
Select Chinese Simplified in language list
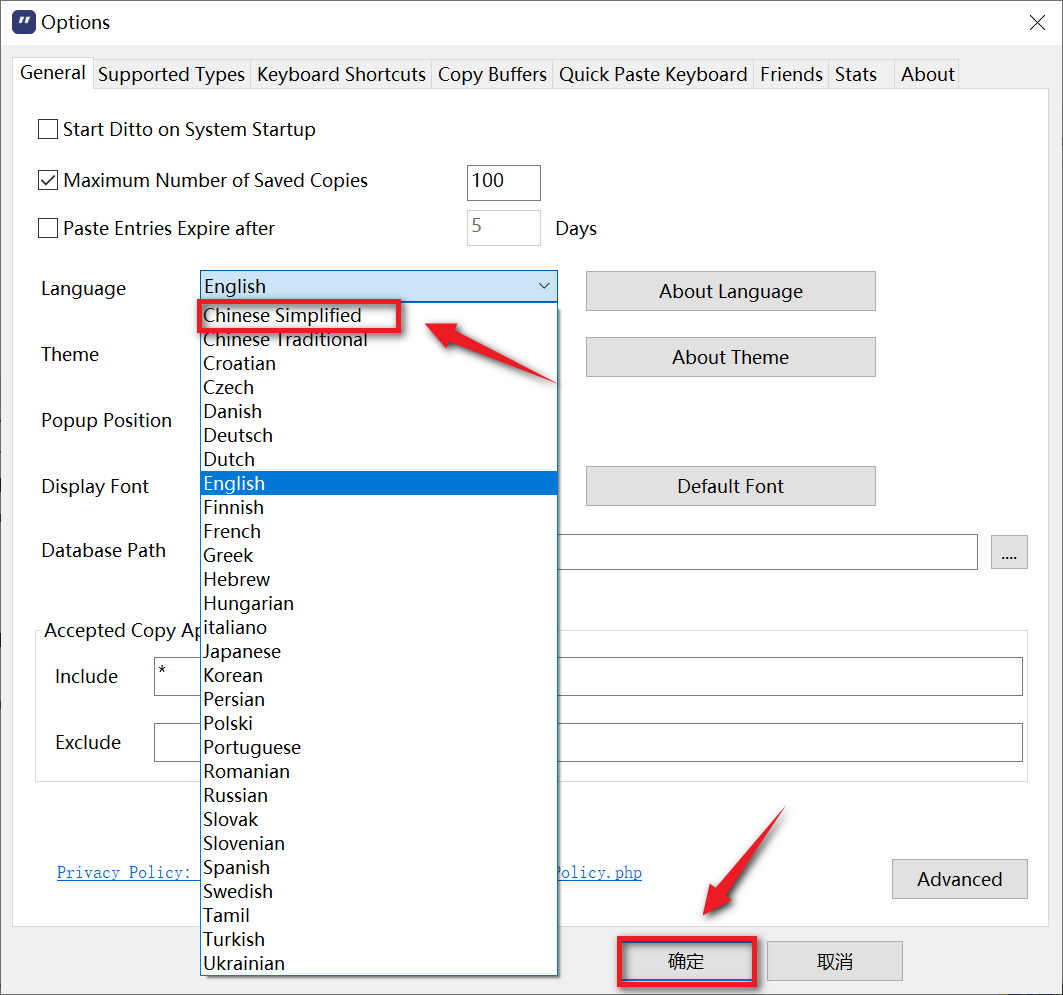pyautogui.click(x=379, y=315)
